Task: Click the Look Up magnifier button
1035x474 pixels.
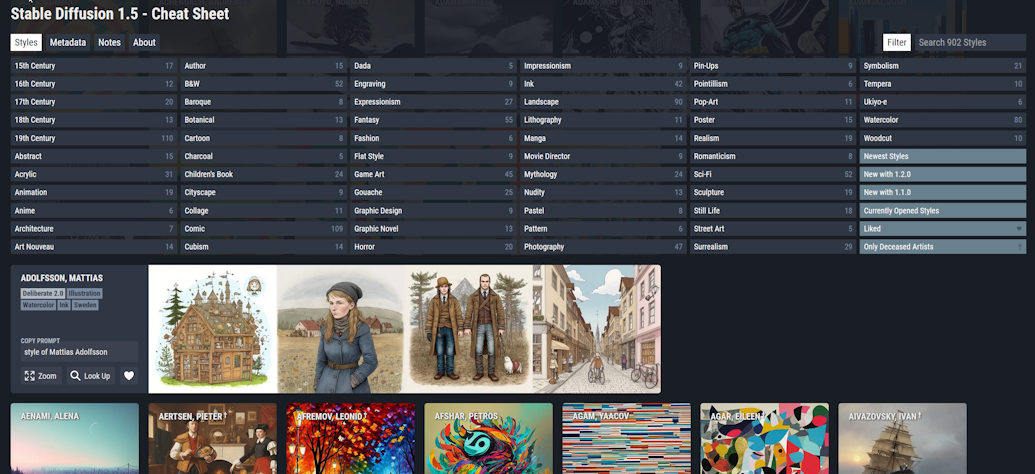Action: point(91,376)
